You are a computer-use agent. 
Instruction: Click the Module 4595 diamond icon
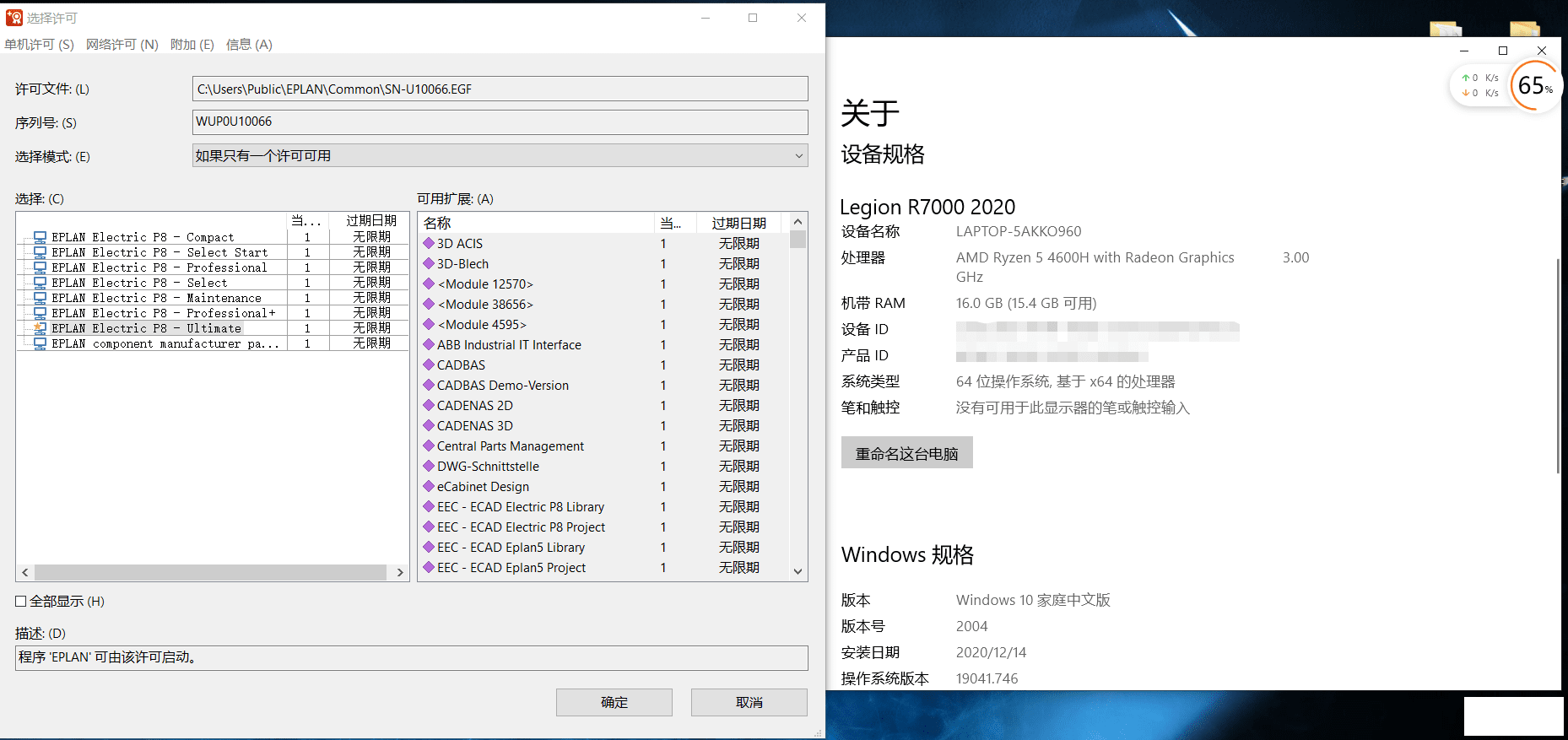point(429,324)
